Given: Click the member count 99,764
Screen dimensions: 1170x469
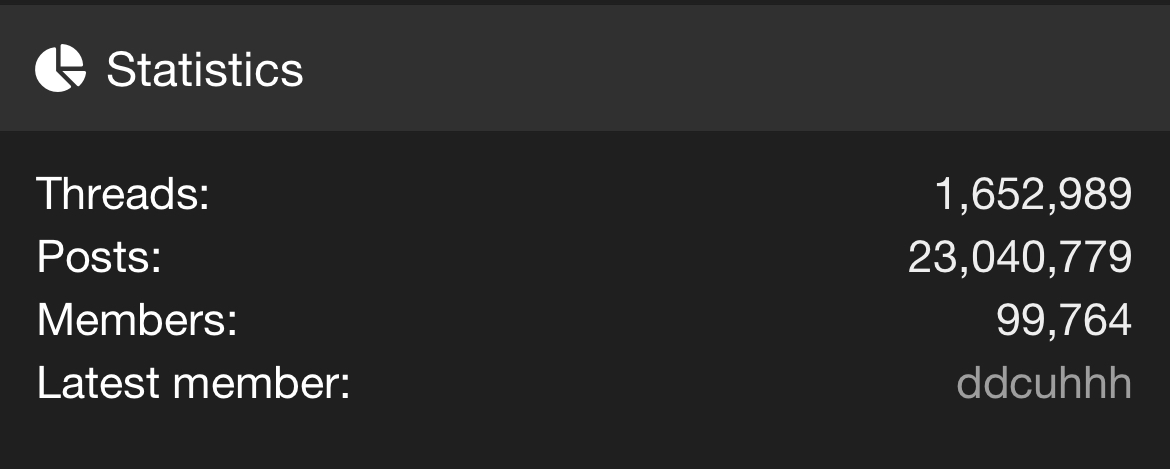Looking at the screenshot, I should pos(1064,320).
